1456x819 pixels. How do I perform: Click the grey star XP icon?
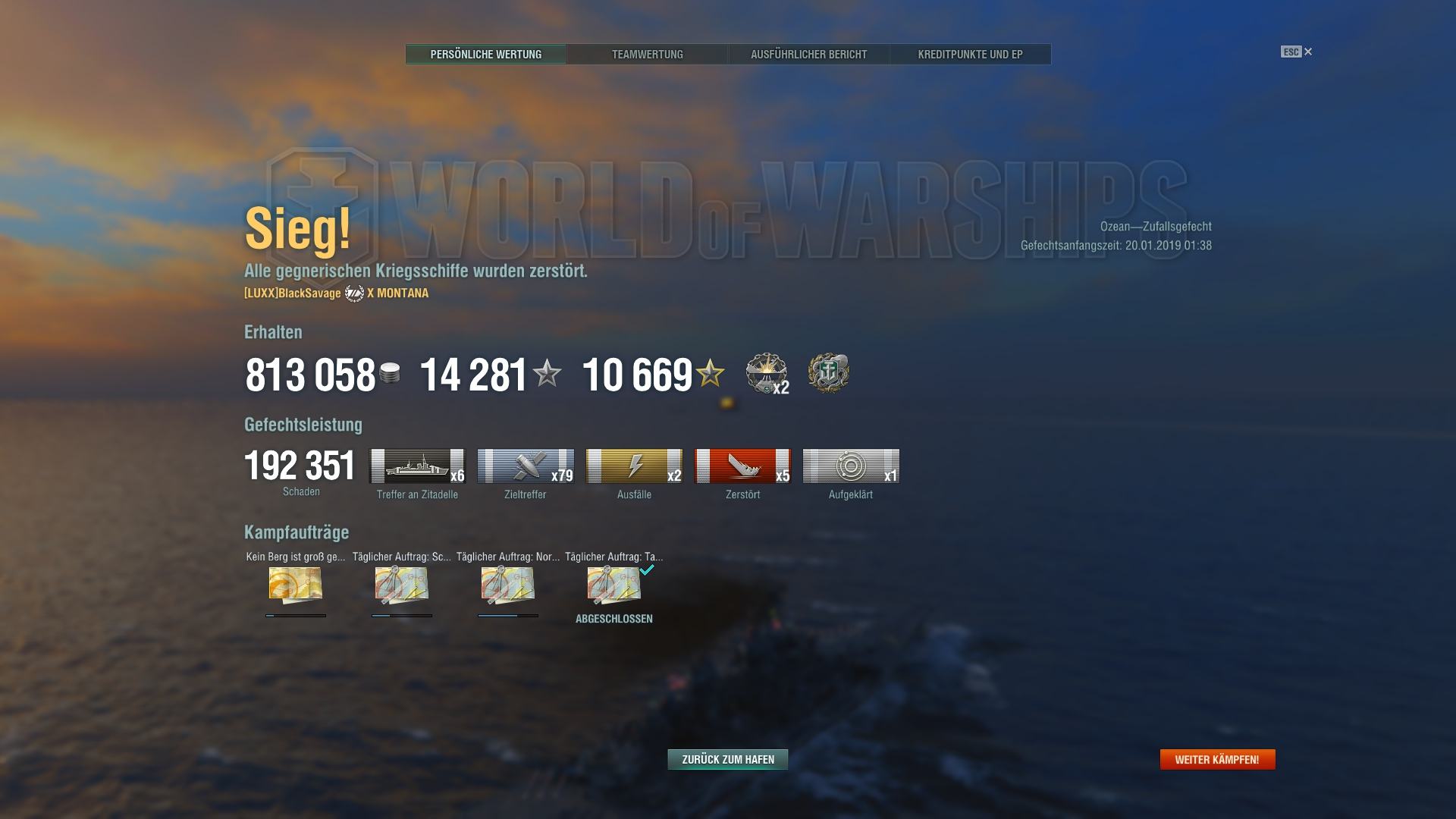(x=547, y=373)
